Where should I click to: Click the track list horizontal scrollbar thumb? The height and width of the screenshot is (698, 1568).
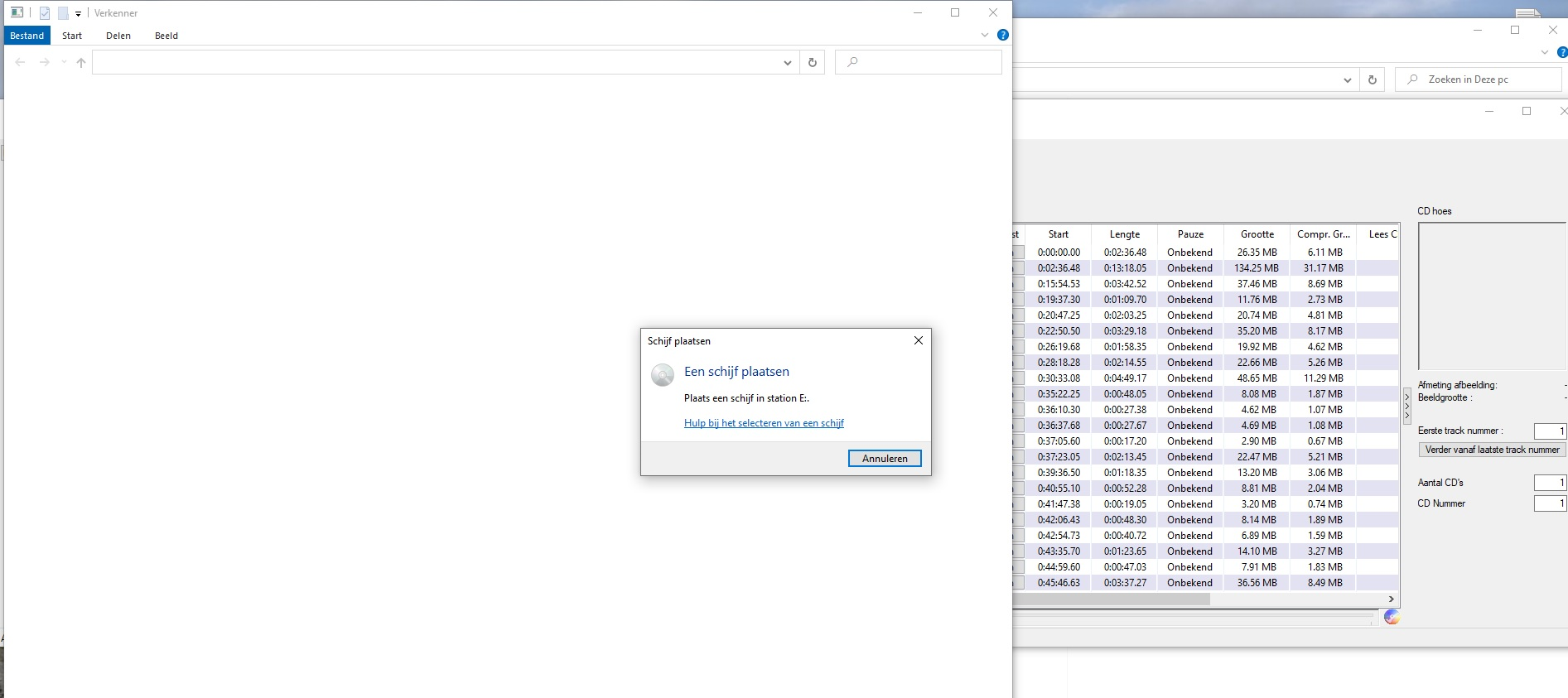1112,599
